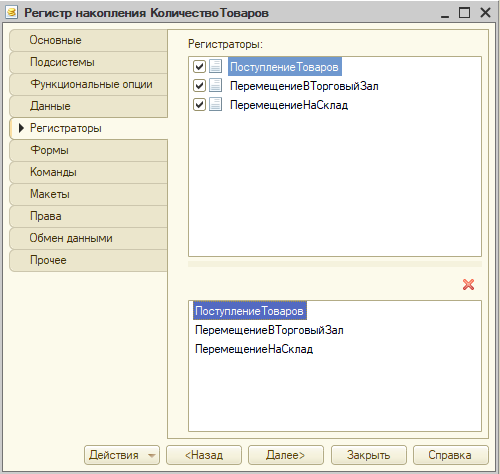Disable the ПеремещениеНаСклад checkbox
500x474 pixels.
199,105
